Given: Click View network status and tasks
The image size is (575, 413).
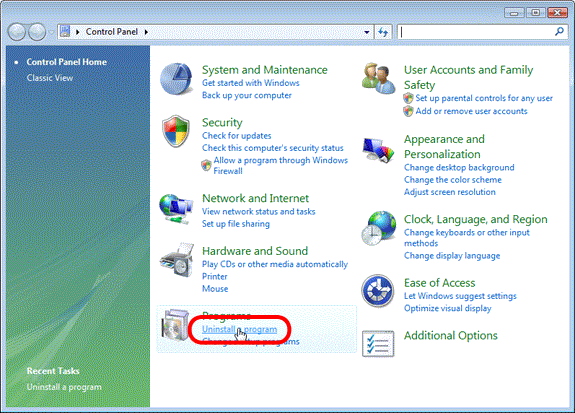Looking at the screenshot, I should (259, 212).
